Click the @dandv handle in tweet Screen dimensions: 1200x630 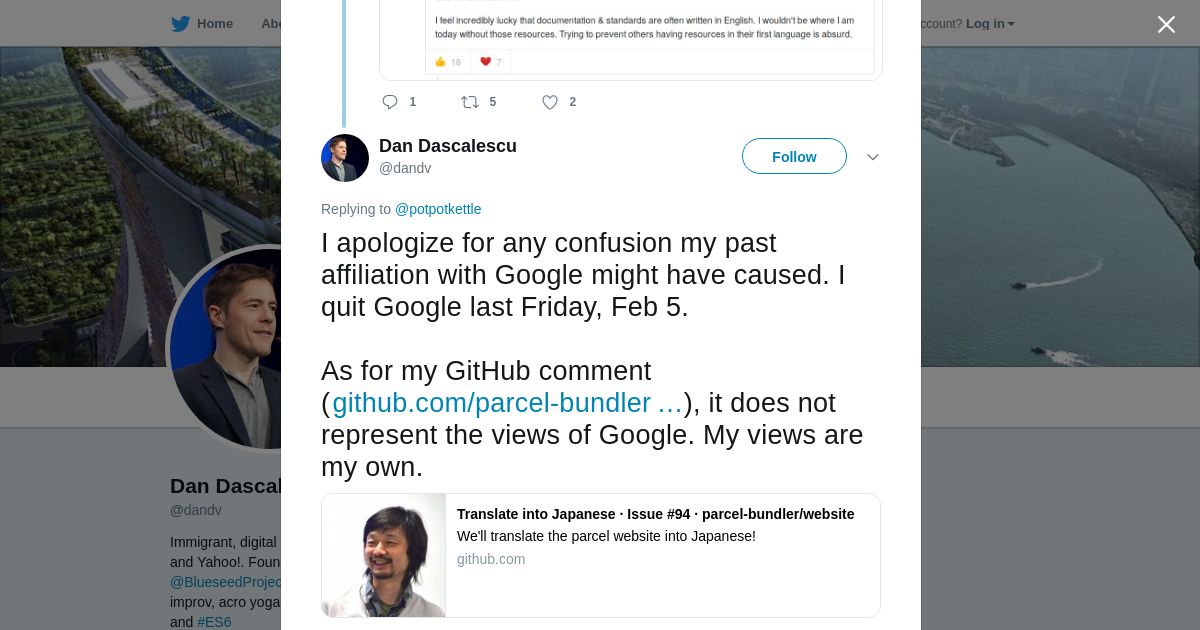405,169
